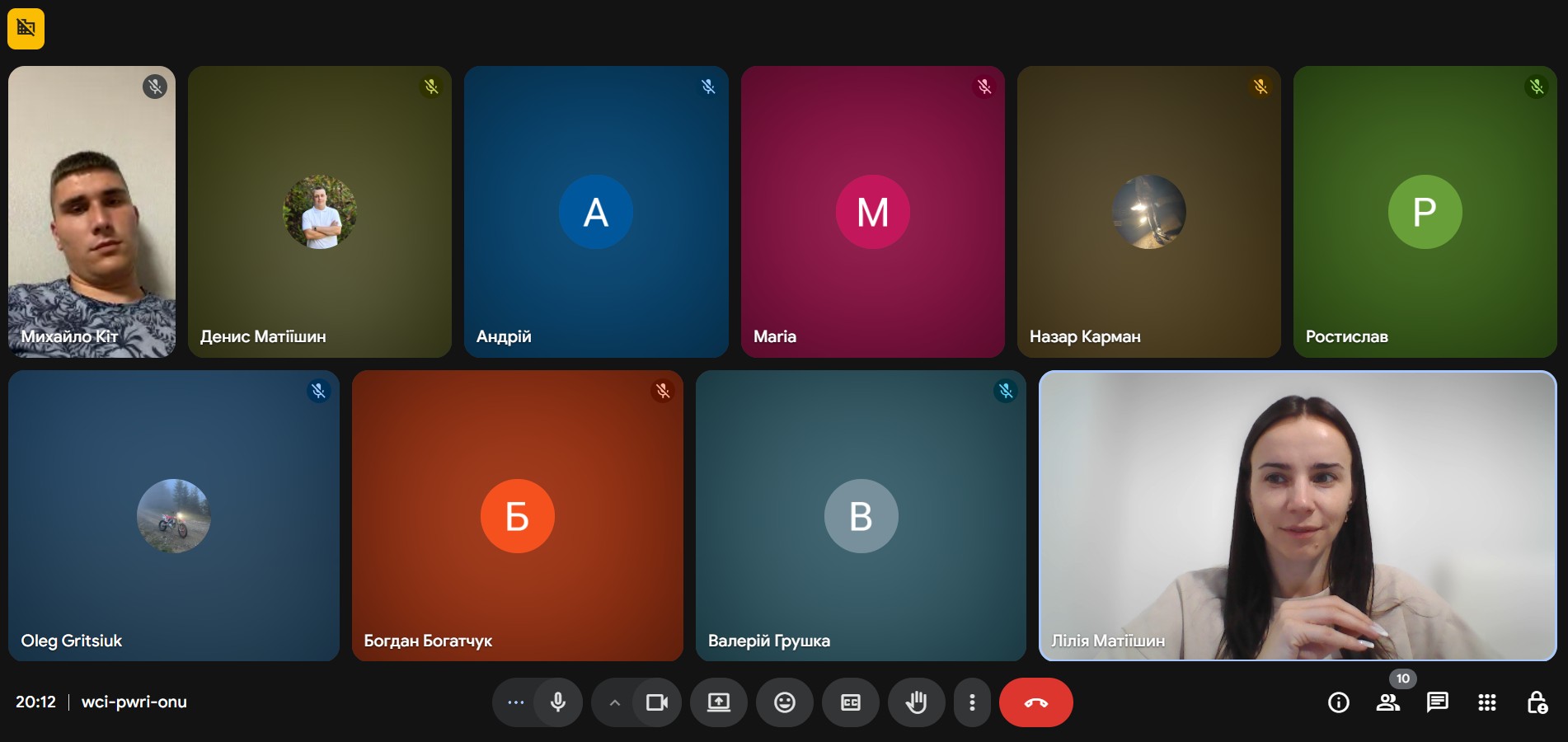Send a reaction with emoji button

785,702
